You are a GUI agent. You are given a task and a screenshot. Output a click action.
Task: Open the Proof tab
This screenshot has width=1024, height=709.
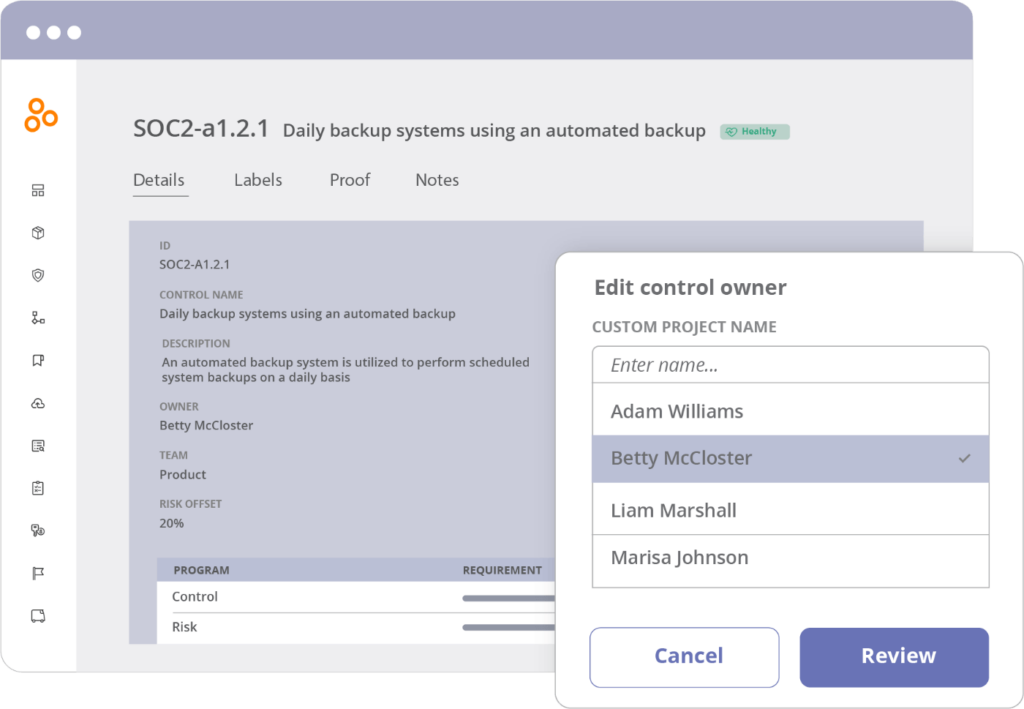[x=350, y=180]
